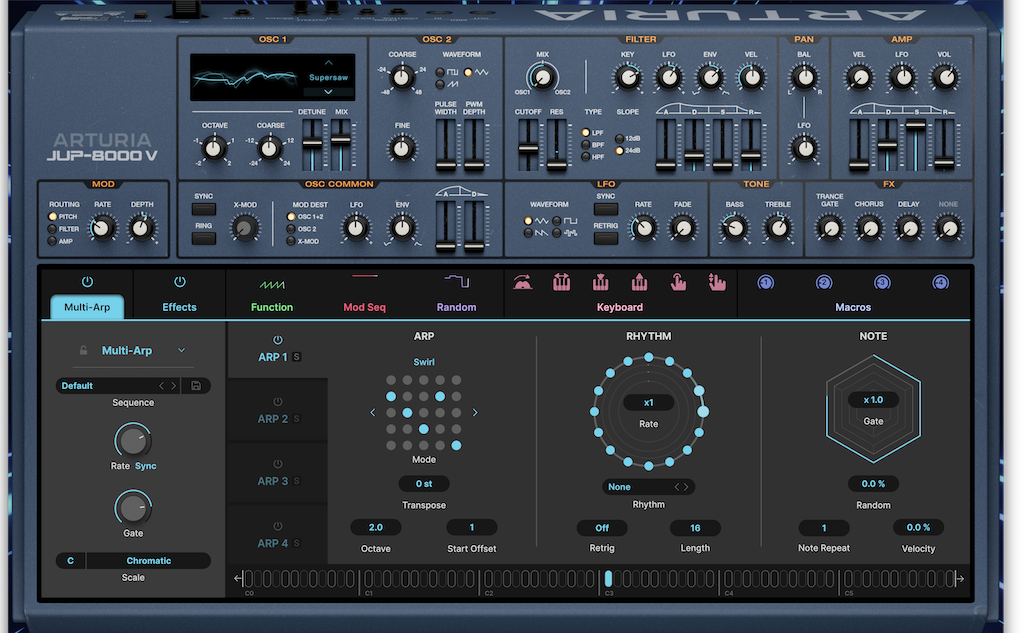This screenshot has height=633, width=1024.
Task: Select the ARP 2 slot
Action: coord(278,412)
